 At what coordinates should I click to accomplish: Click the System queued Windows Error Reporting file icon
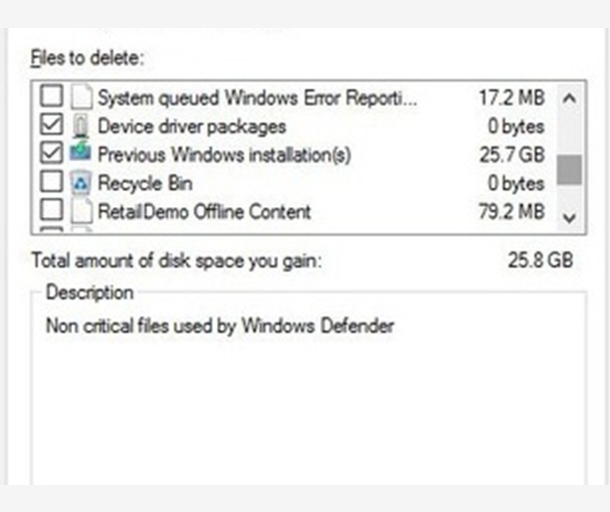pos(81,98)
